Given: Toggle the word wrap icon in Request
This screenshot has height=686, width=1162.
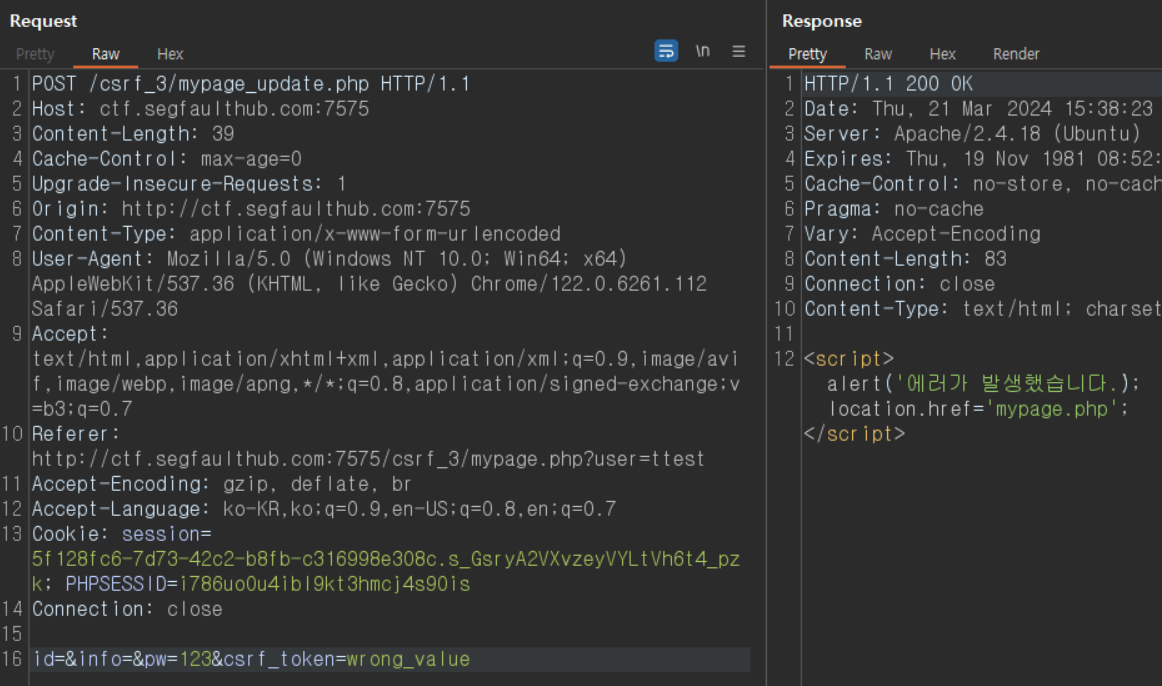Looking at the screenshot, I should 666,51.
